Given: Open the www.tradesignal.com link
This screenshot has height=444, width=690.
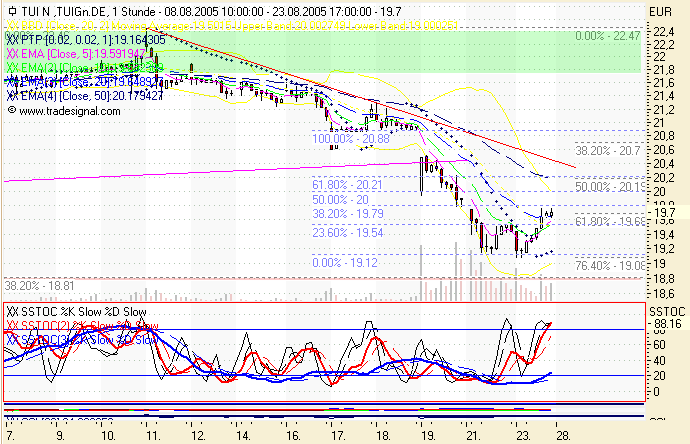Looking at the screenshot, I should pyautogui.click(x=63, y=112).
